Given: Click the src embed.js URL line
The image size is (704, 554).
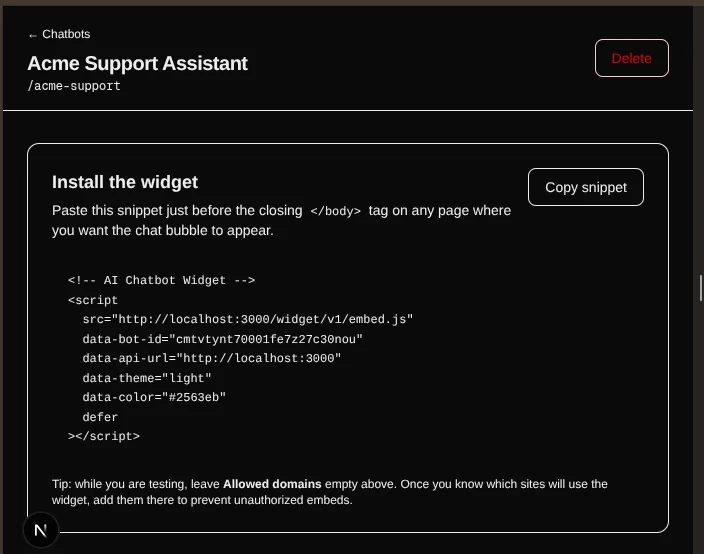Looking at the screenshot, I should (x=247, y=319).
